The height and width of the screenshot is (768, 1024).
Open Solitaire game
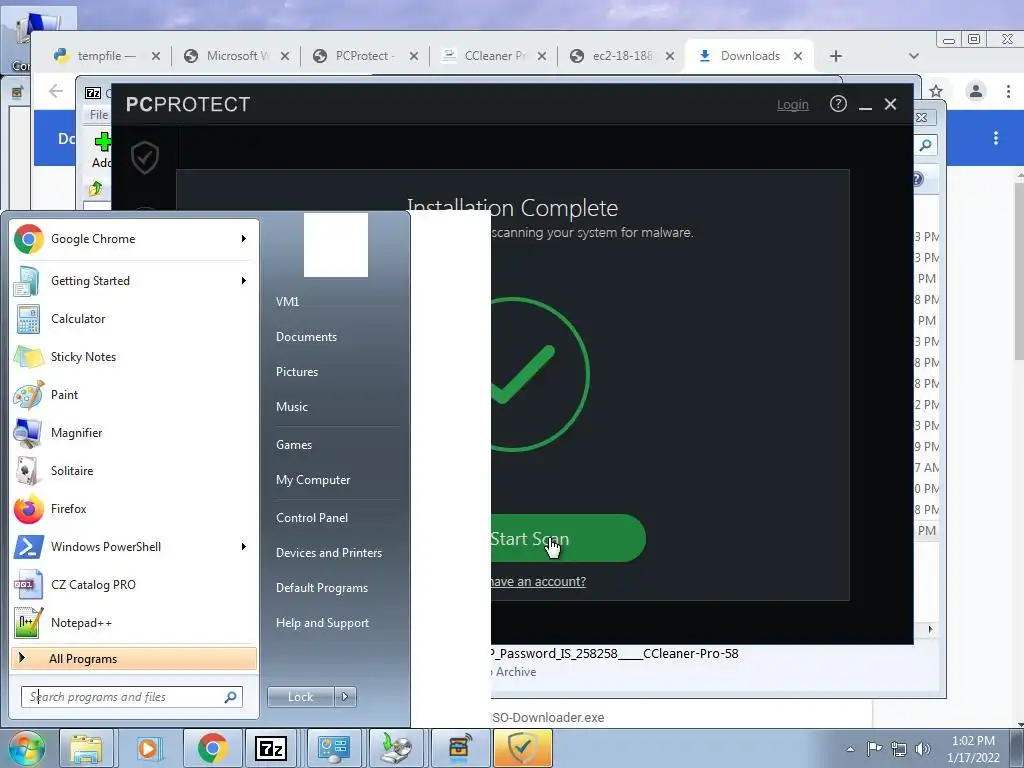(134, 470)
